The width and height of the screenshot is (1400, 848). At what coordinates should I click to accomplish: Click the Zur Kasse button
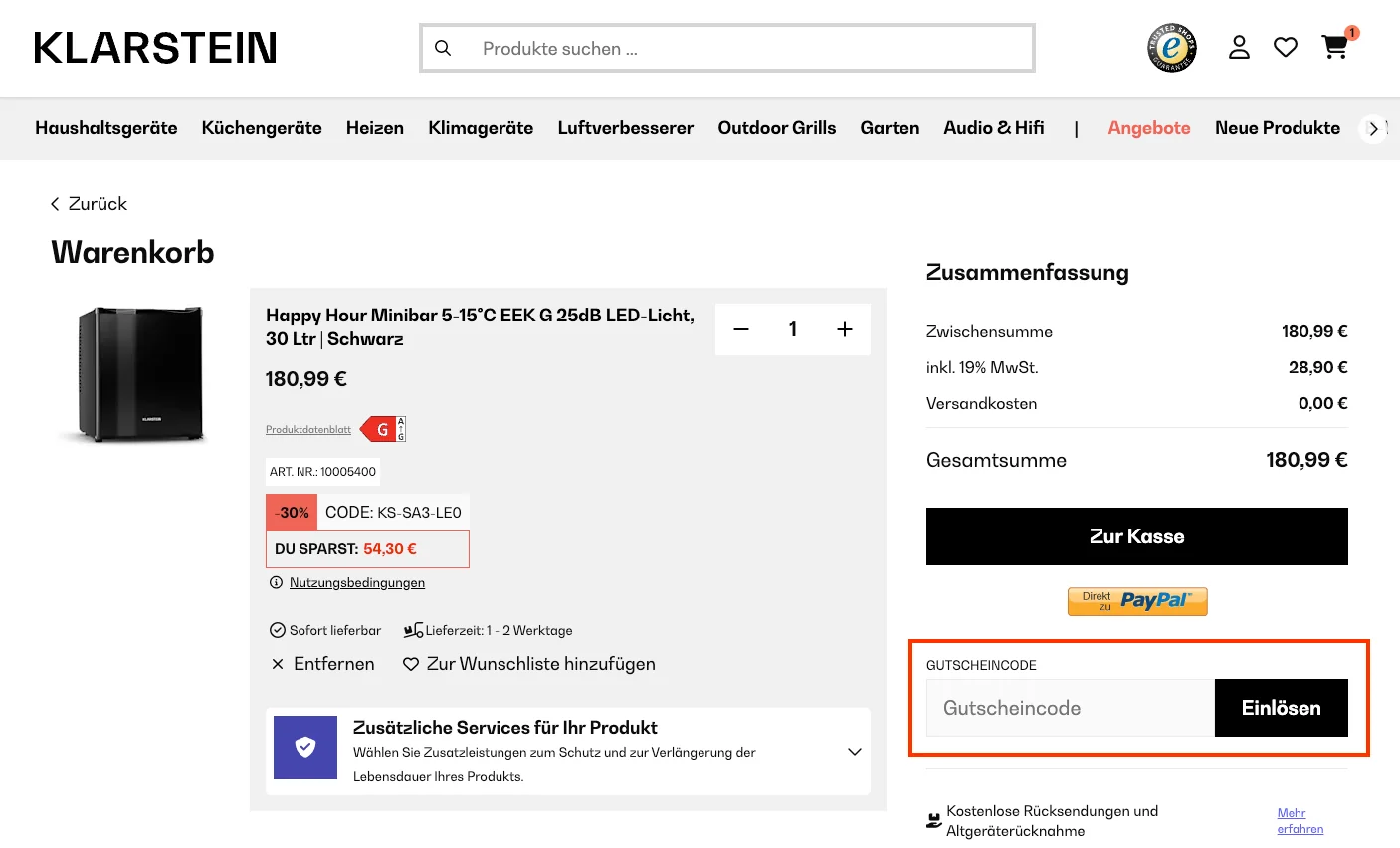click(1136, 535)
